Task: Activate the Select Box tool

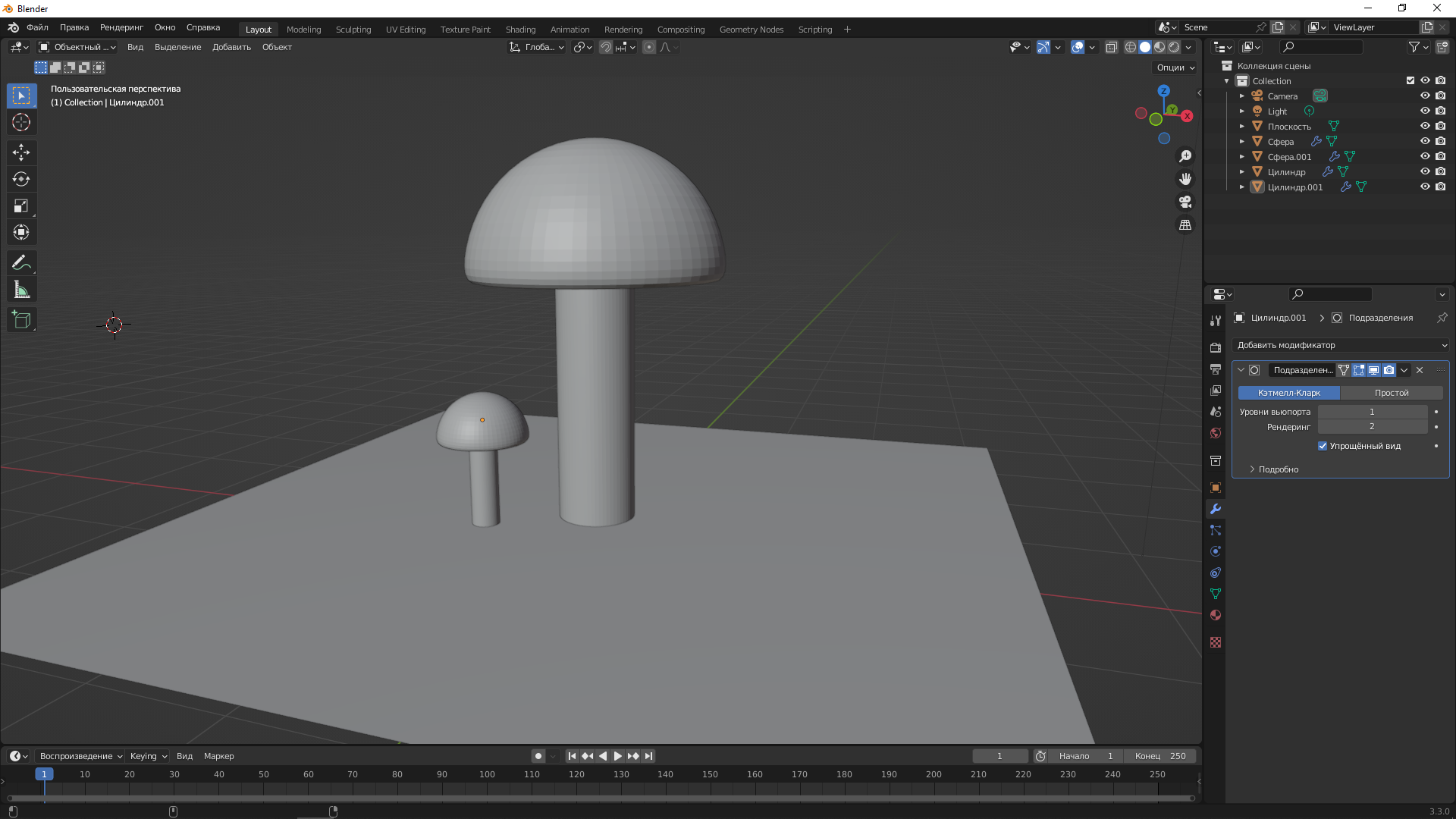Action: pos(21,96)
